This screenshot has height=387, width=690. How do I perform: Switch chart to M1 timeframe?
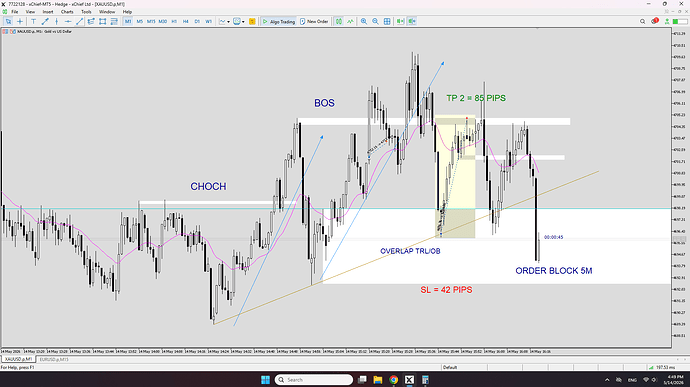pos(128,21)
